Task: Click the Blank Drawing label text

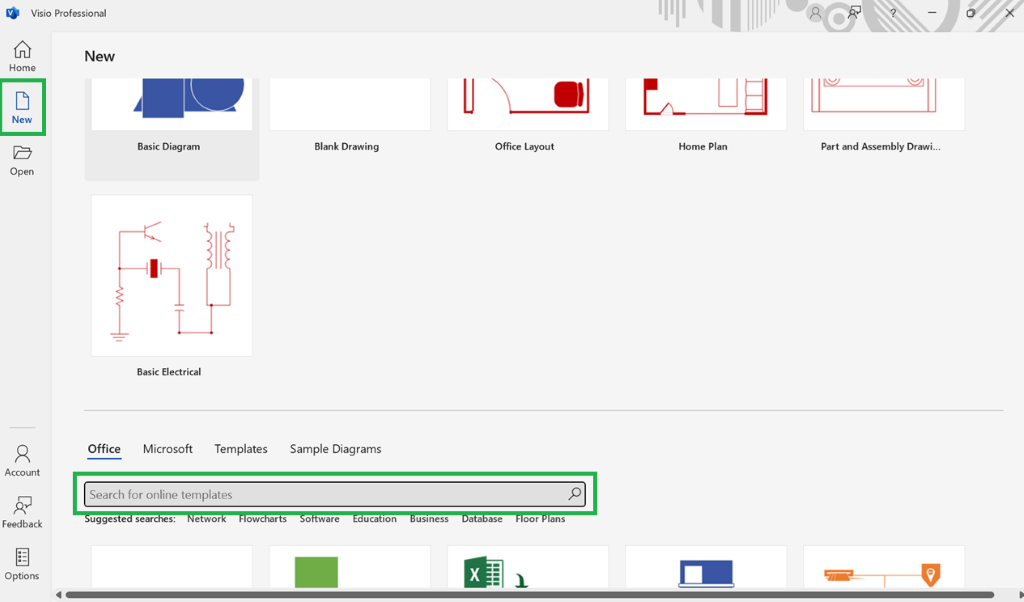Action: pyautogui.click(x=347, y=147)
